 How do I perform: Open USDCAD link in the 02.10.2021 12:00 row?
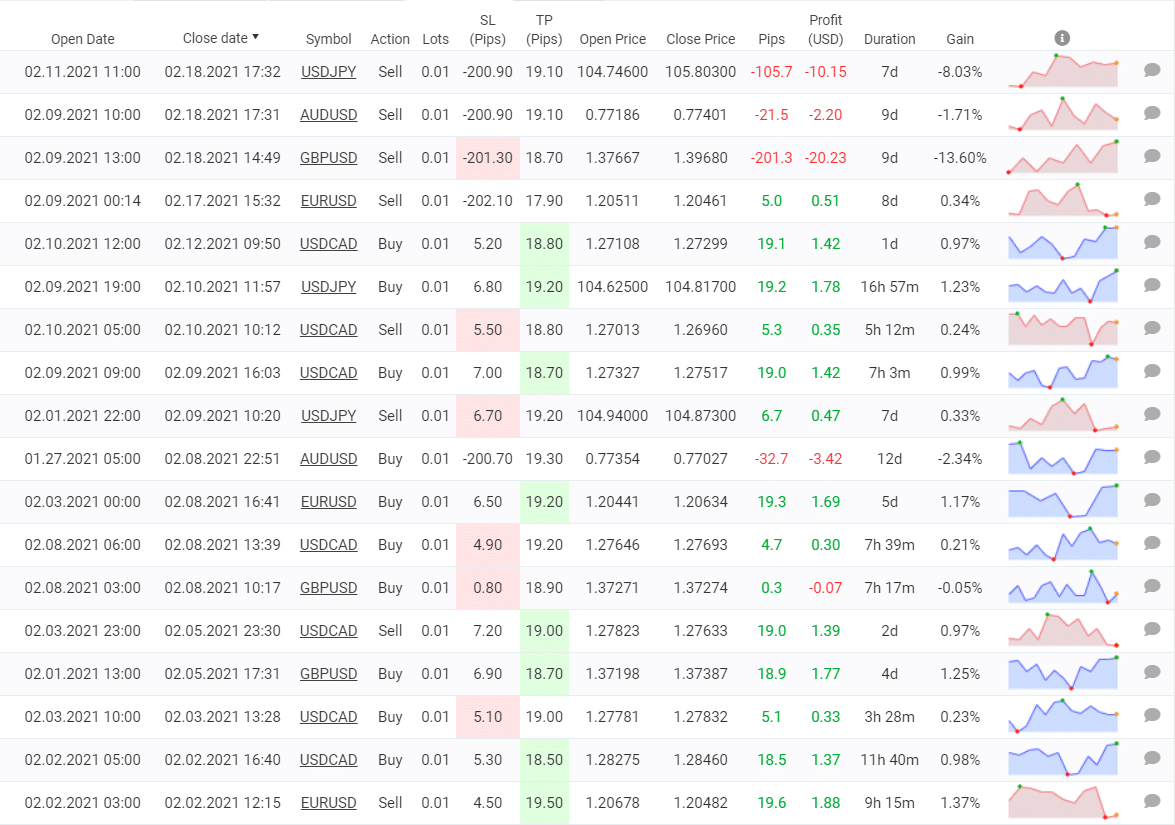click(x=328, y=244)
